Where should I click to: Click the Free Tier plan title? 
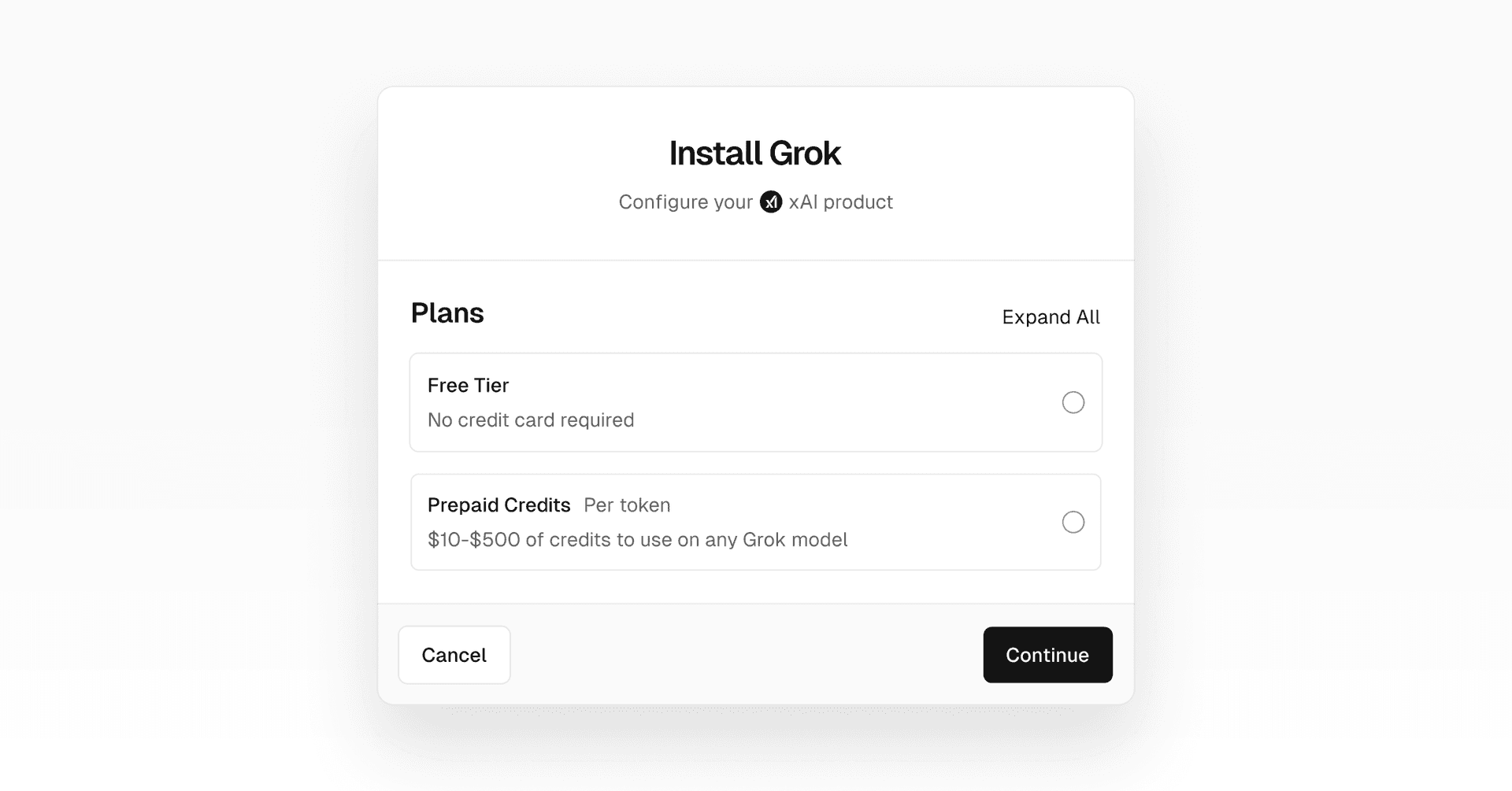coord(468,386)
